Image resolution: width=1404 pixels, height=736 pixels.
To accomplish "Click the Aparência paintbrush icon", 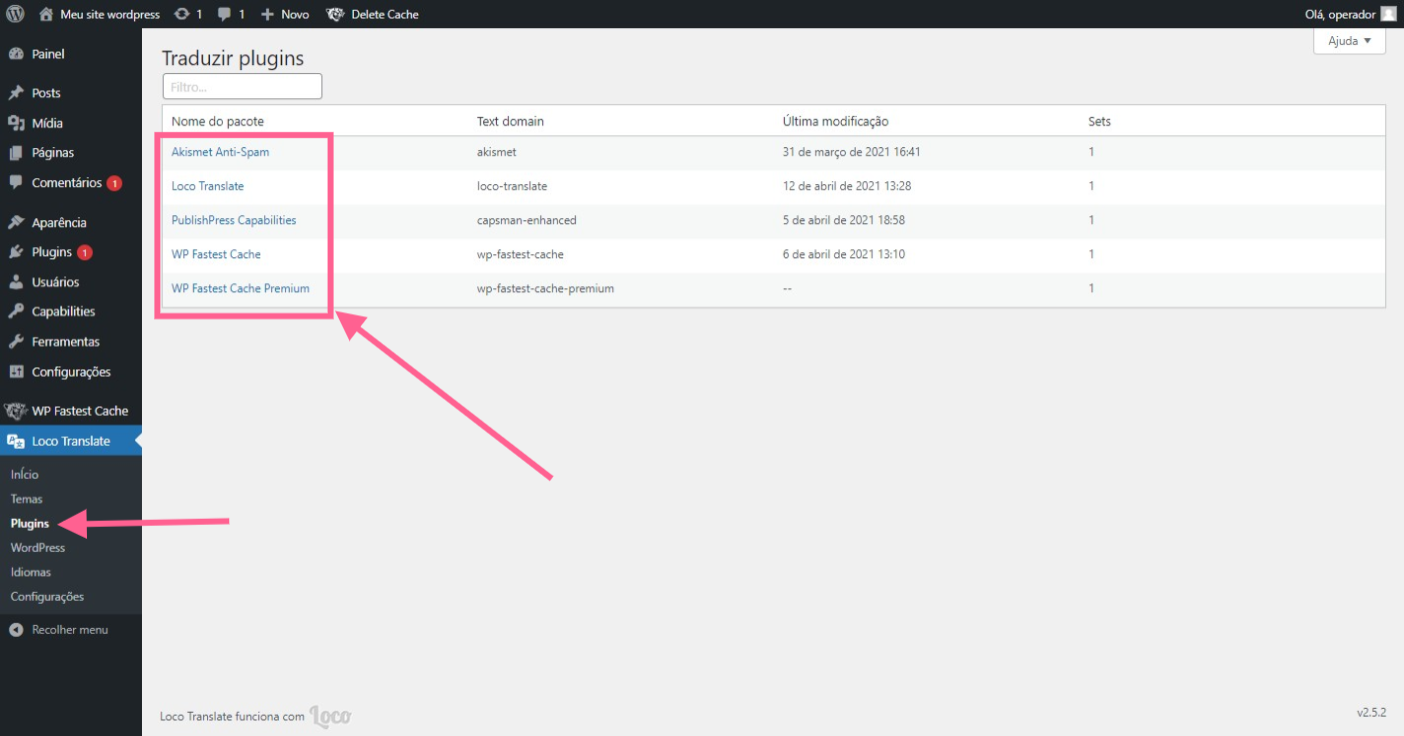I will coord(16,222).
